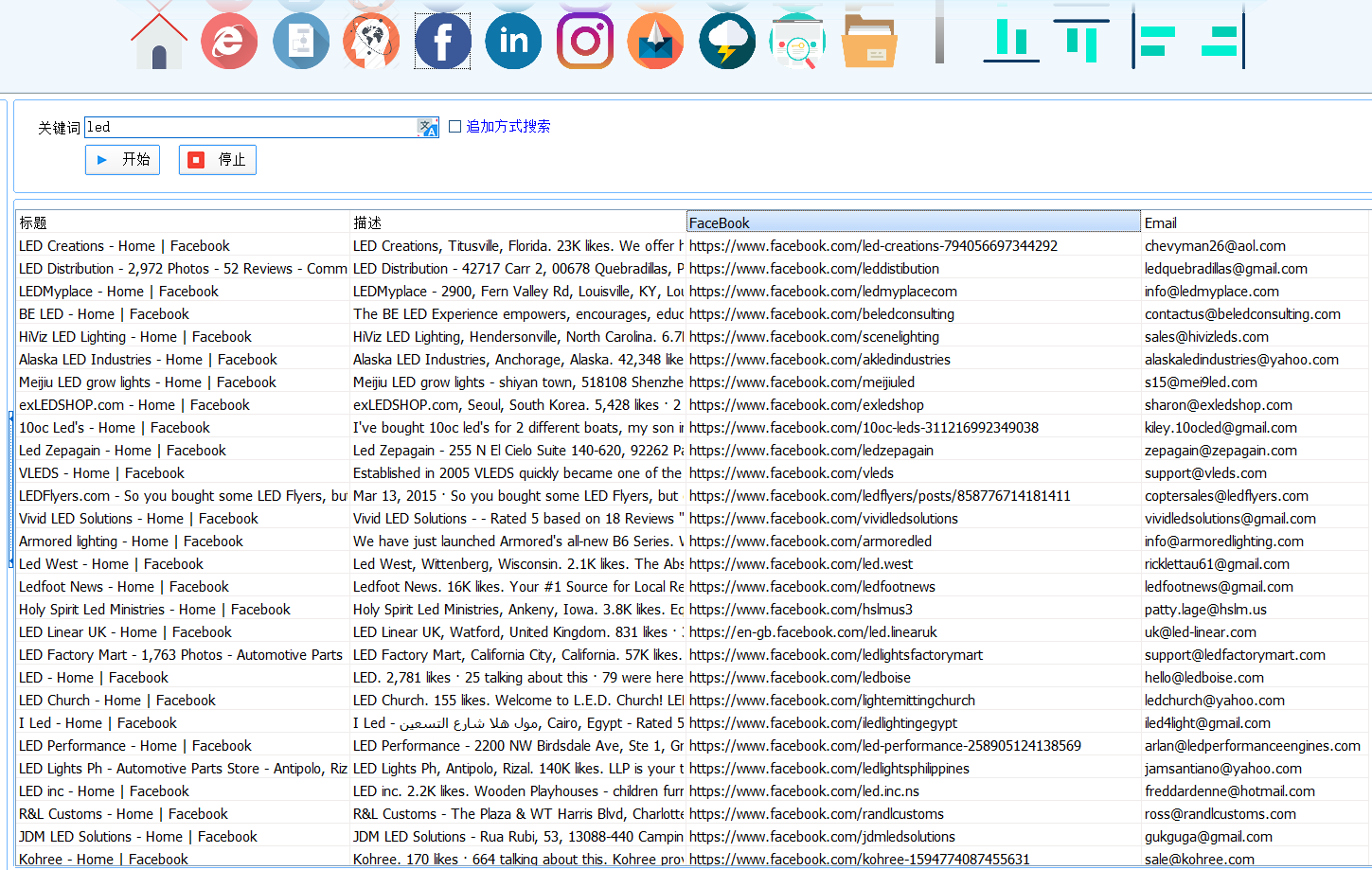
Task: Select 'LED Church - Home | Facebook' cell
Action: (117, 701)
